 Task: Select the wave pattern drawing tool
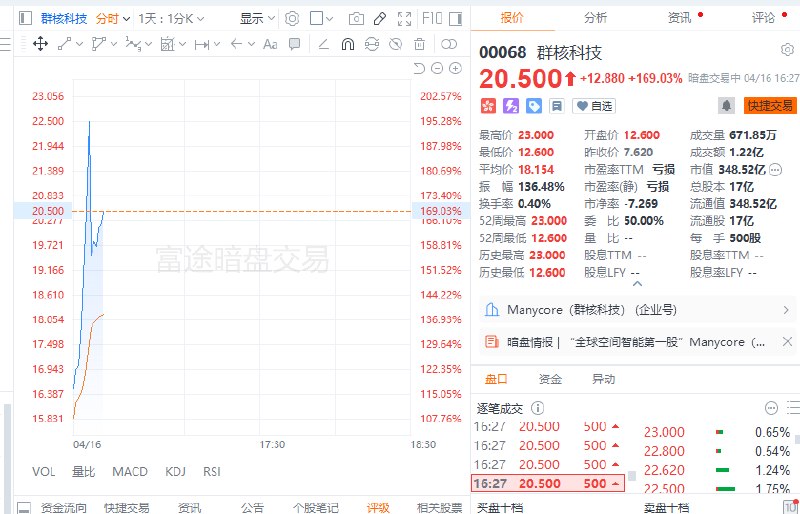(x=133, y=44)
